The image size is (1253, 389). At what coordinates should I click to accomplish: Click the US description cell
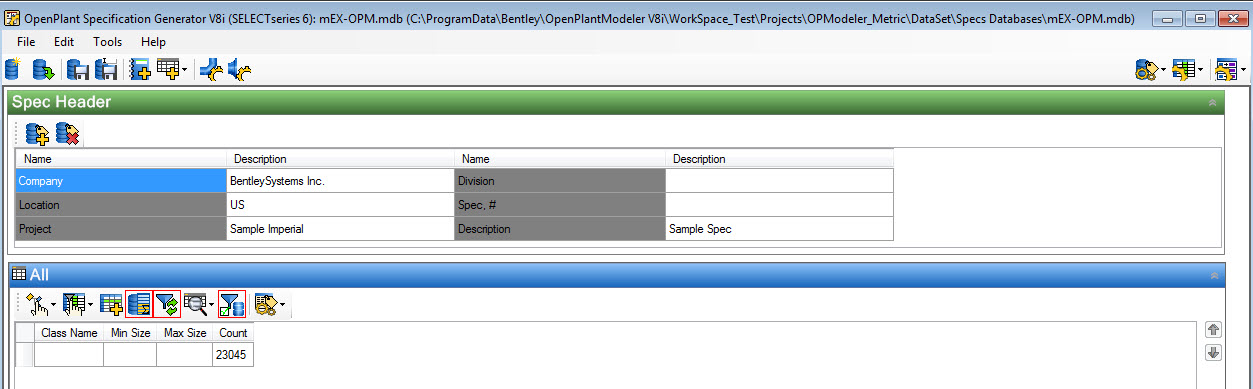tap(341, 205)
